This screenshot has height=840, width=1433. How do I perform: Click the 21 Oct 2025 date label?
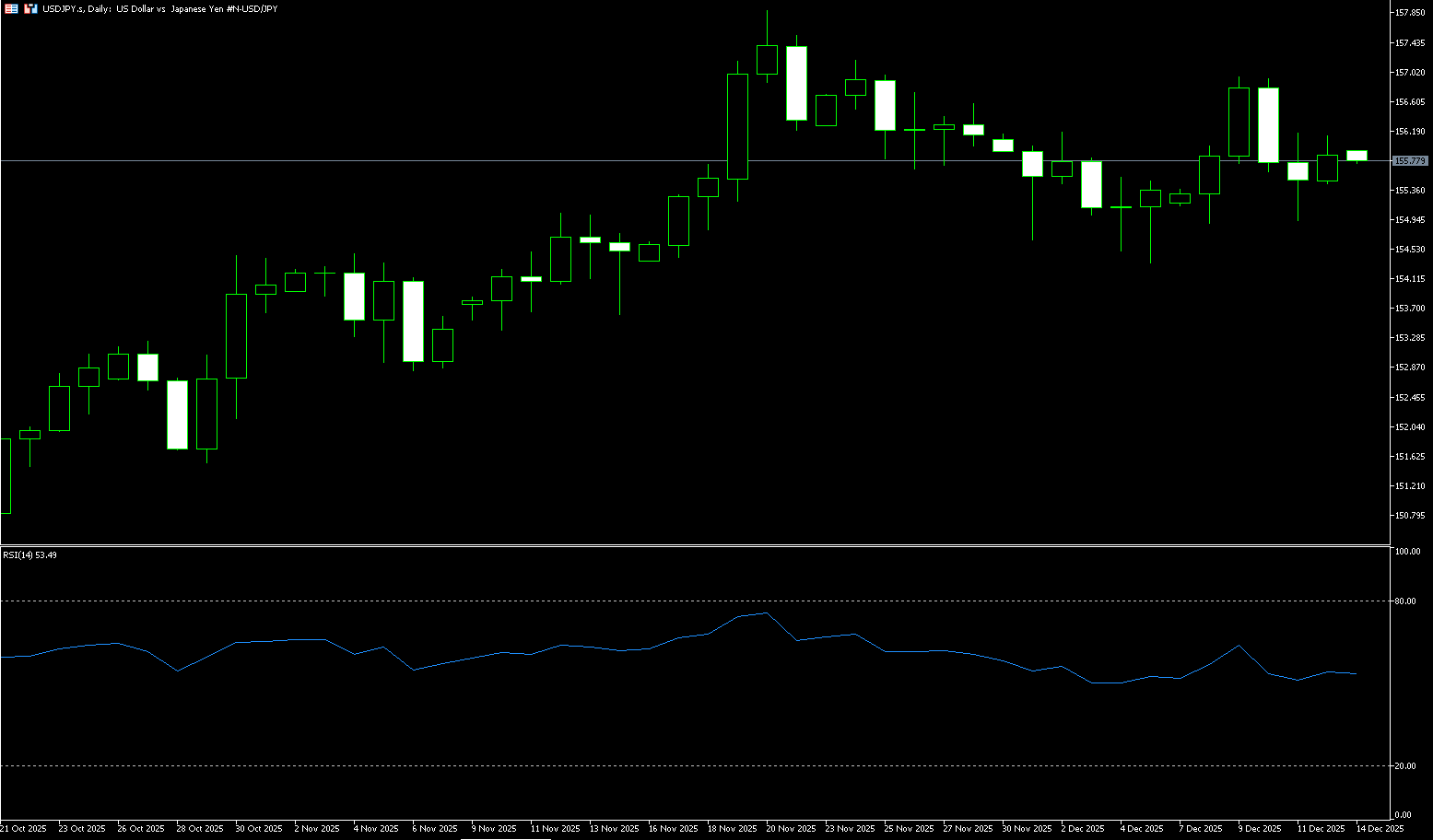coord(23,829)
